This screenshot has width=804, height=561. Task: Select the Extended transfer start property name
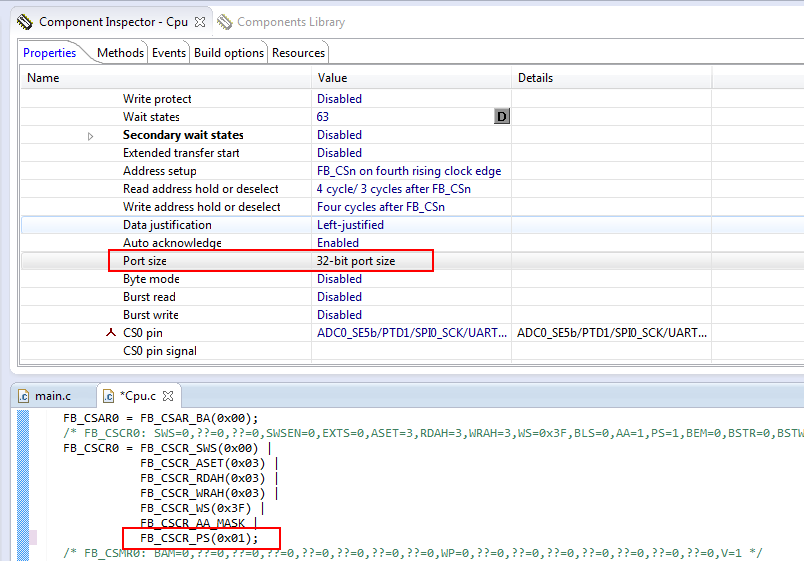coord(181,153)
